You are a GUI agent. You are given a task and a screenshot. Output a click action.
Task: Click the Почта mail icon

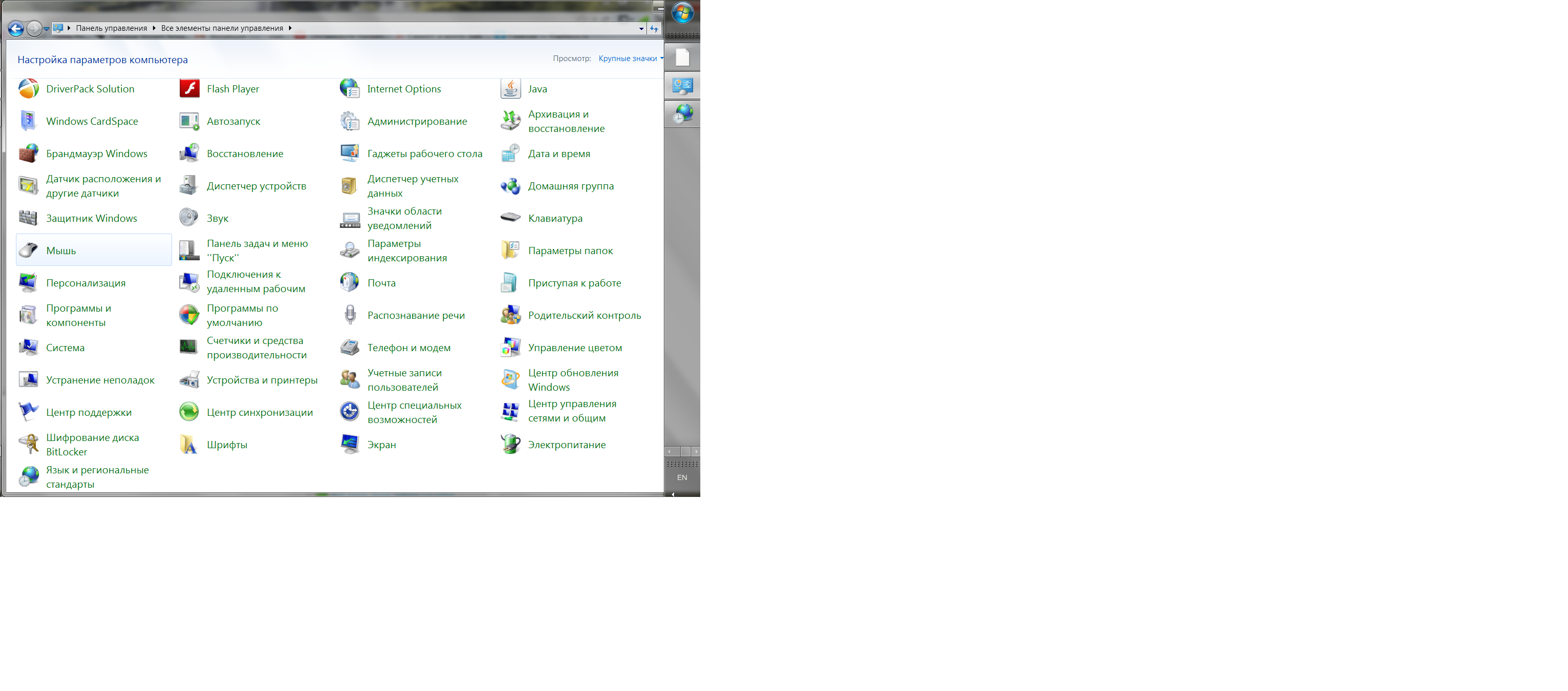350,282
